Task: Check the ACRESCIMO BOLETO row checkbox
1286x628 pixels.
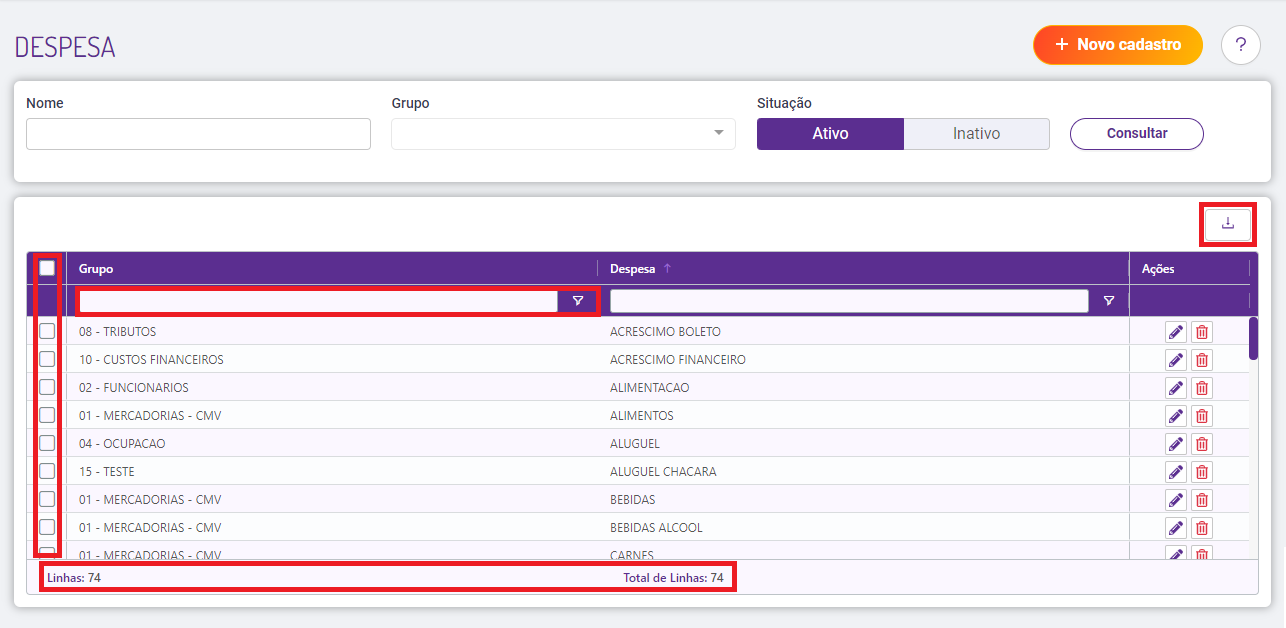Action: coord(47,332)
